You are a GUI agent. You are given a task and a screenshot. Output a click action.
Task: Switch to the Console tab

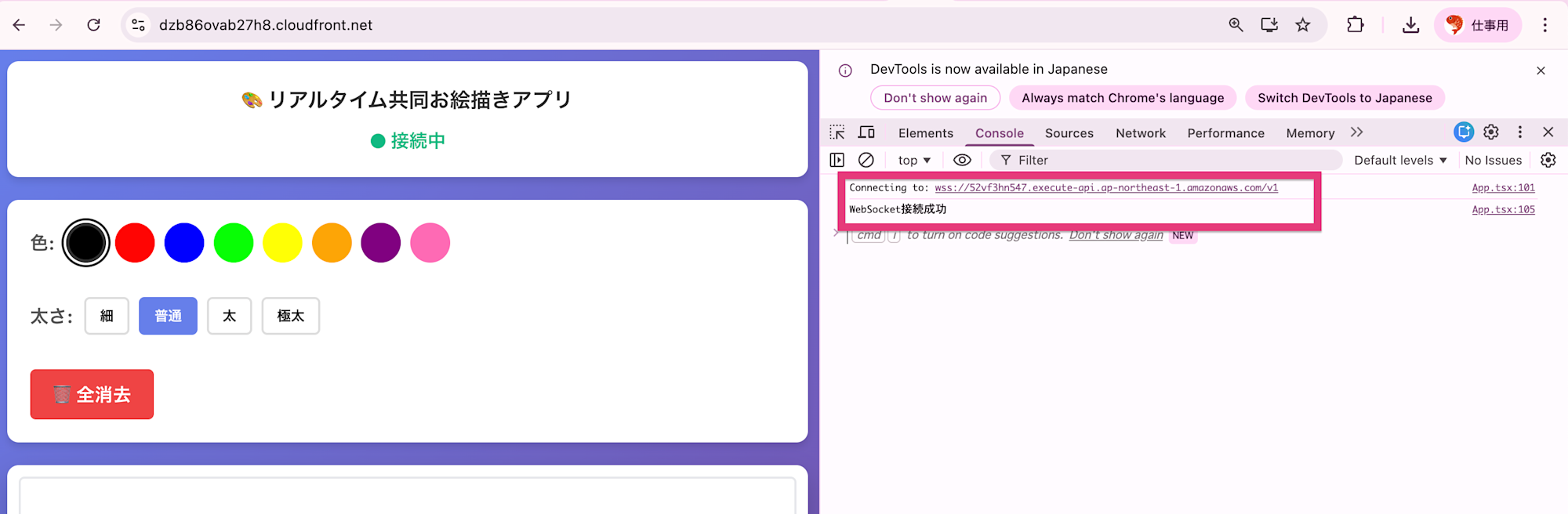[1000, 133]
